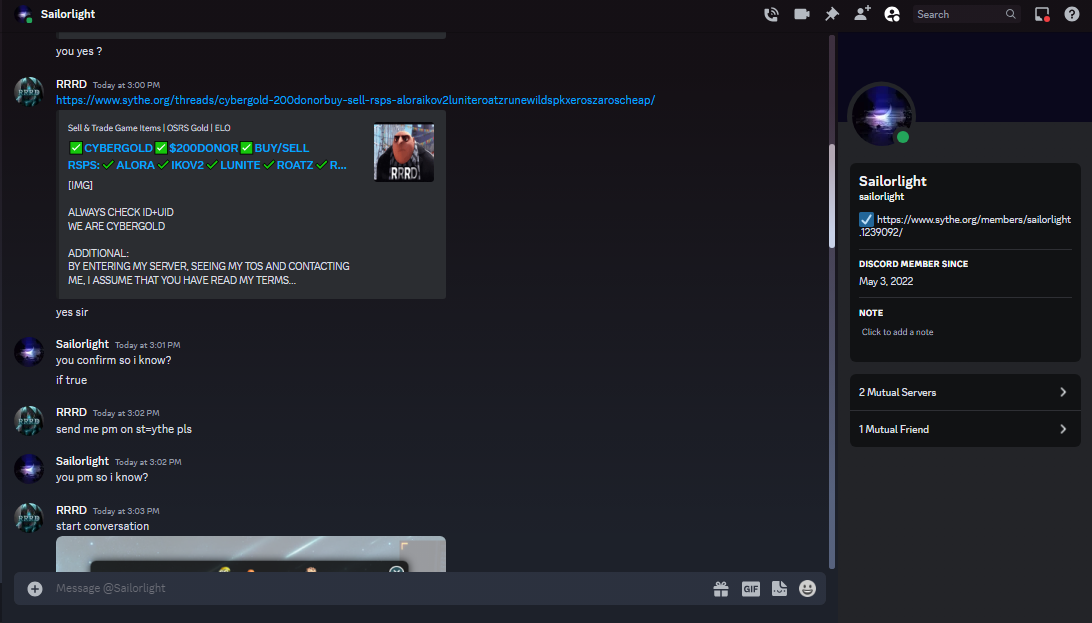Click the large profile avatar in side panel
The width and height of the screenshot is (1092, 623).
pyautogui.click(x=882, y=116)
